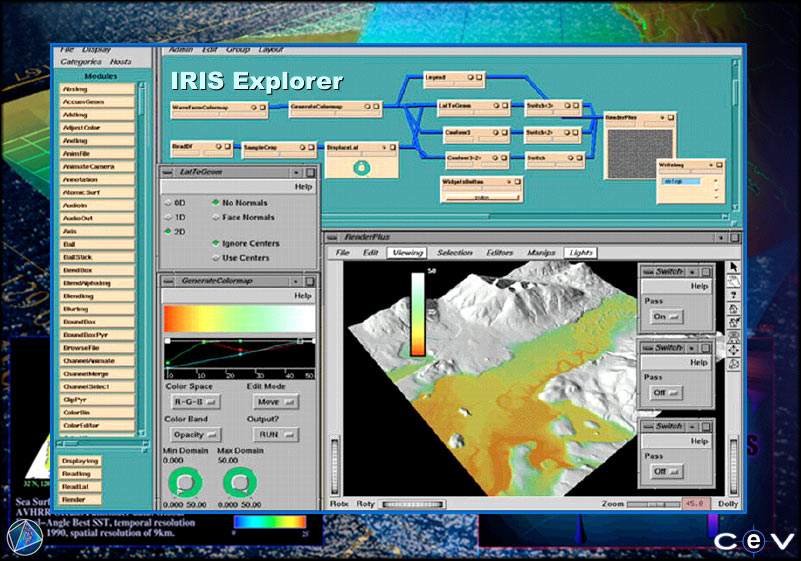Open the Hosts menu
The height and width of the screenshot is (561, 801).
tap(121, 62)
